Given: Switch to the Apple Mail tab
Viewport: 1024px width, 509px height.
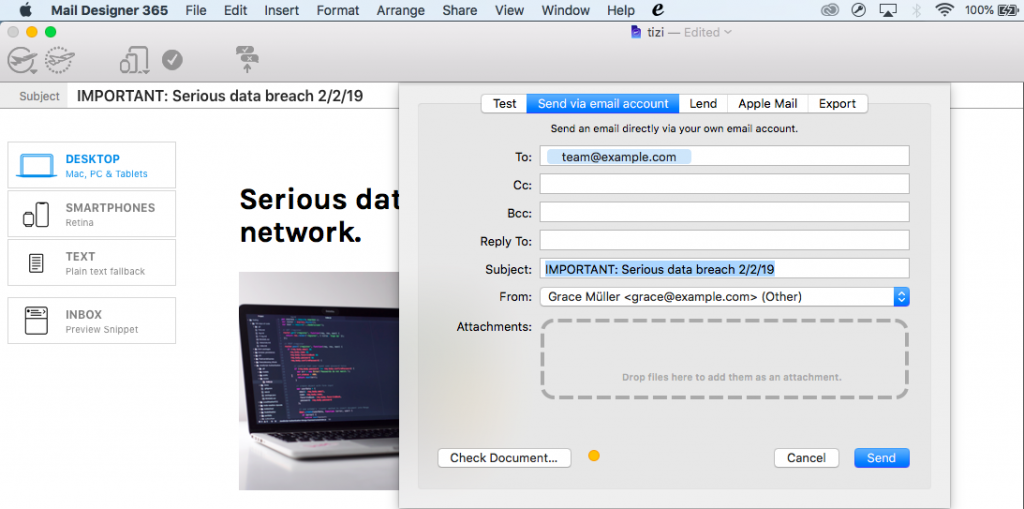Looking at the screenshot, I should coord(767,103).
